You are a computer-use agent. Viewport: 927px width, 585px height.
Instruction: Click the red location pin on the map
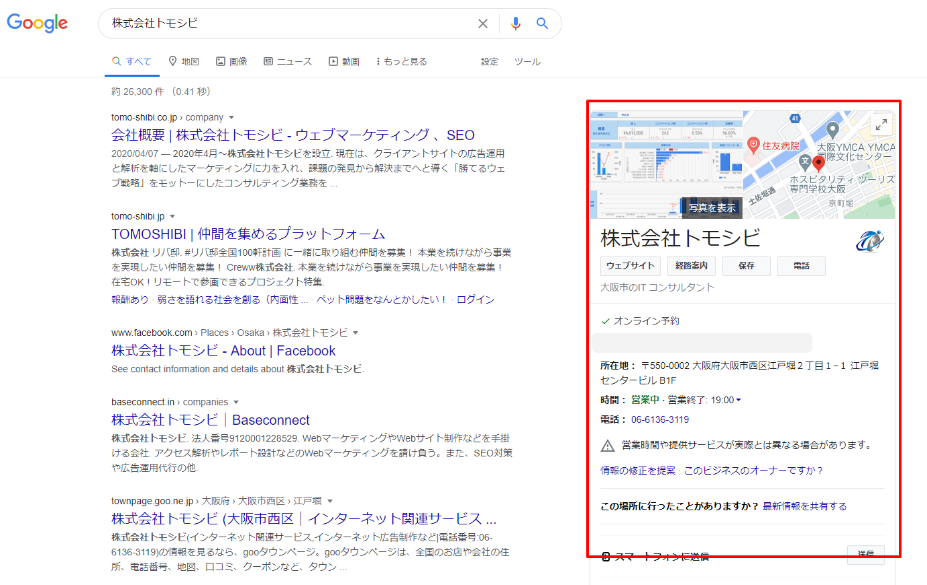[x=819, y=162]
